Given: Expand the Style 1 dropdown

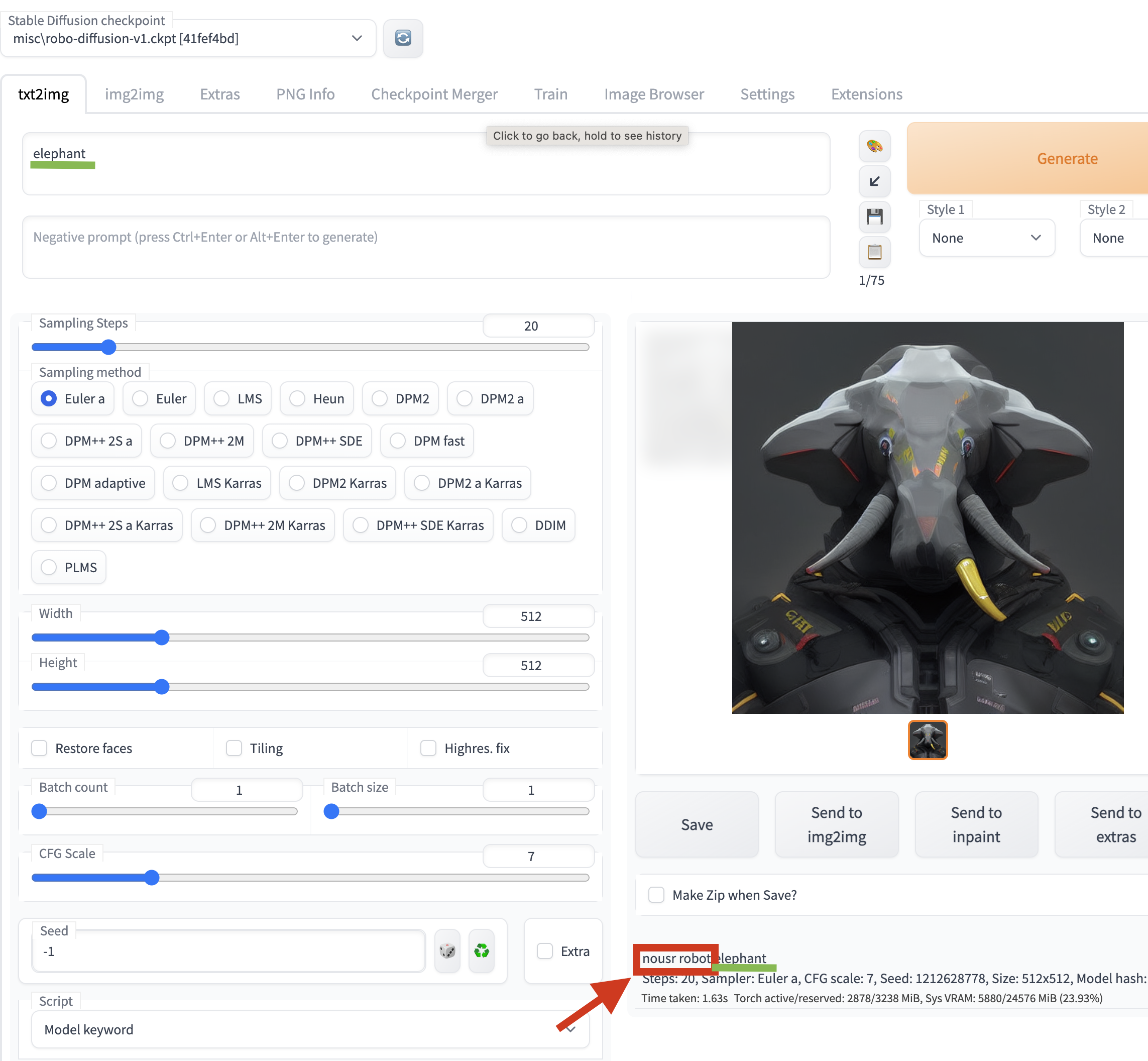Looking at the screenshot, I should pyautogui.click(x=986, y=238).
